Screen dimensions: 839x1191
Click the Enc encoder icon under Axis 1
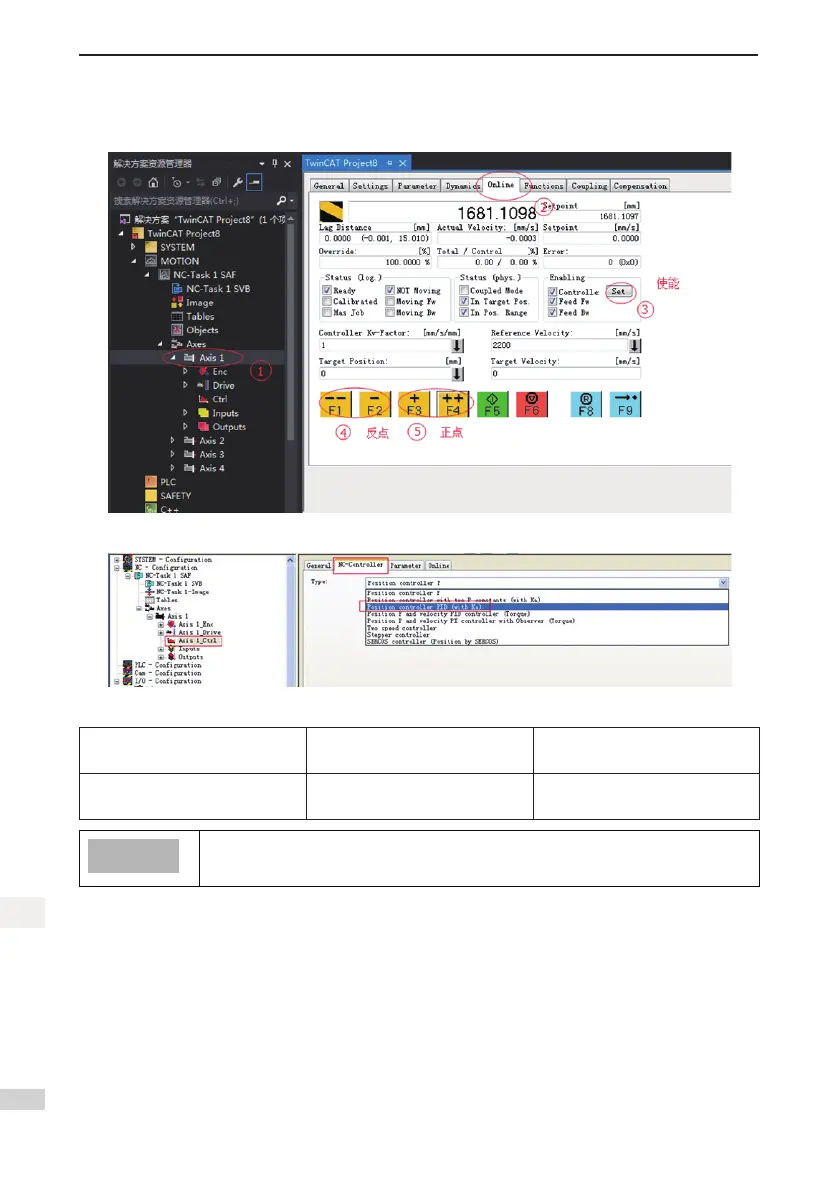[x=203, y=371]
